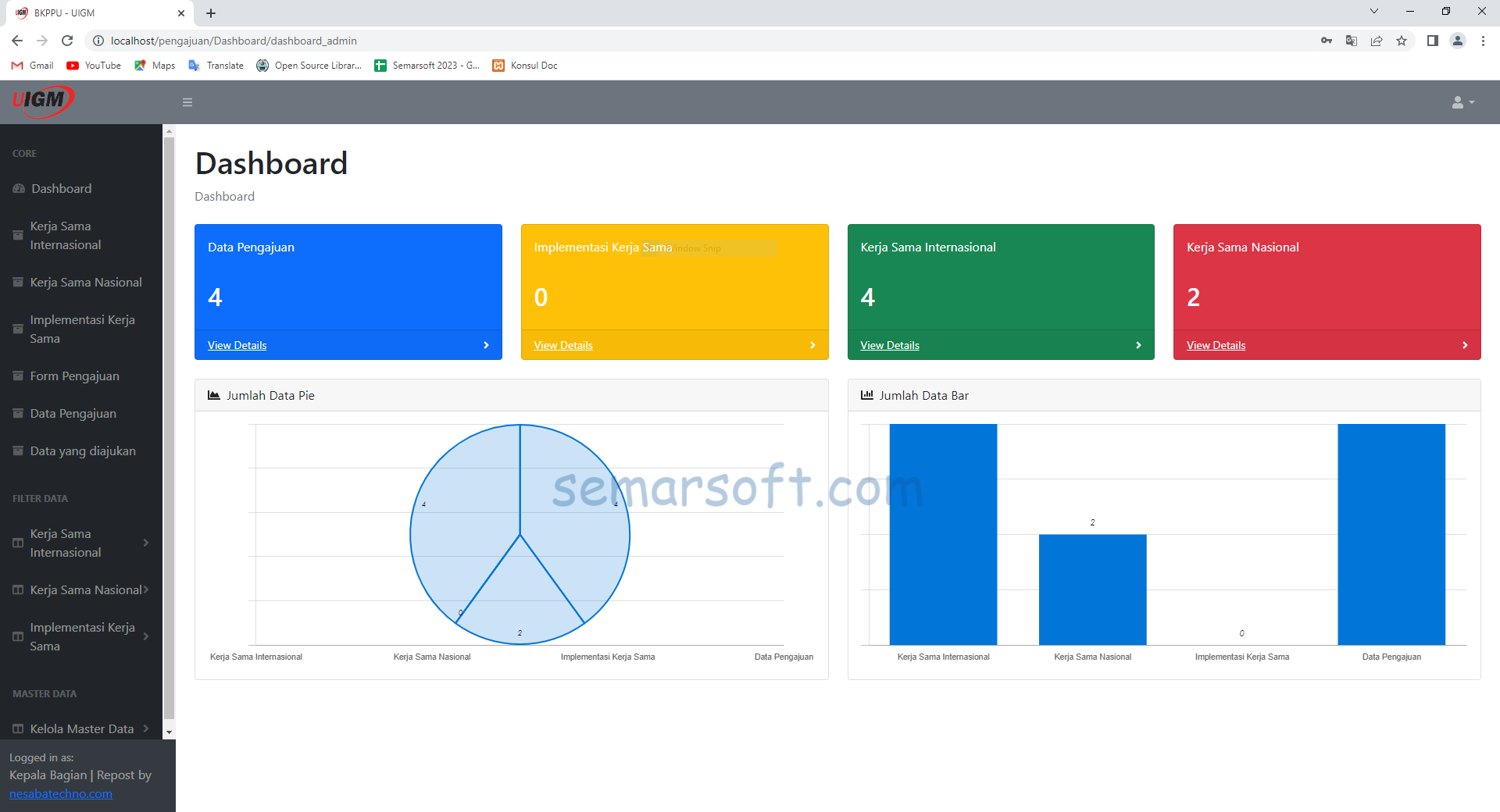Reload the page
The height and width of the screenshot is (812, 1500).
tap(67, 41)
